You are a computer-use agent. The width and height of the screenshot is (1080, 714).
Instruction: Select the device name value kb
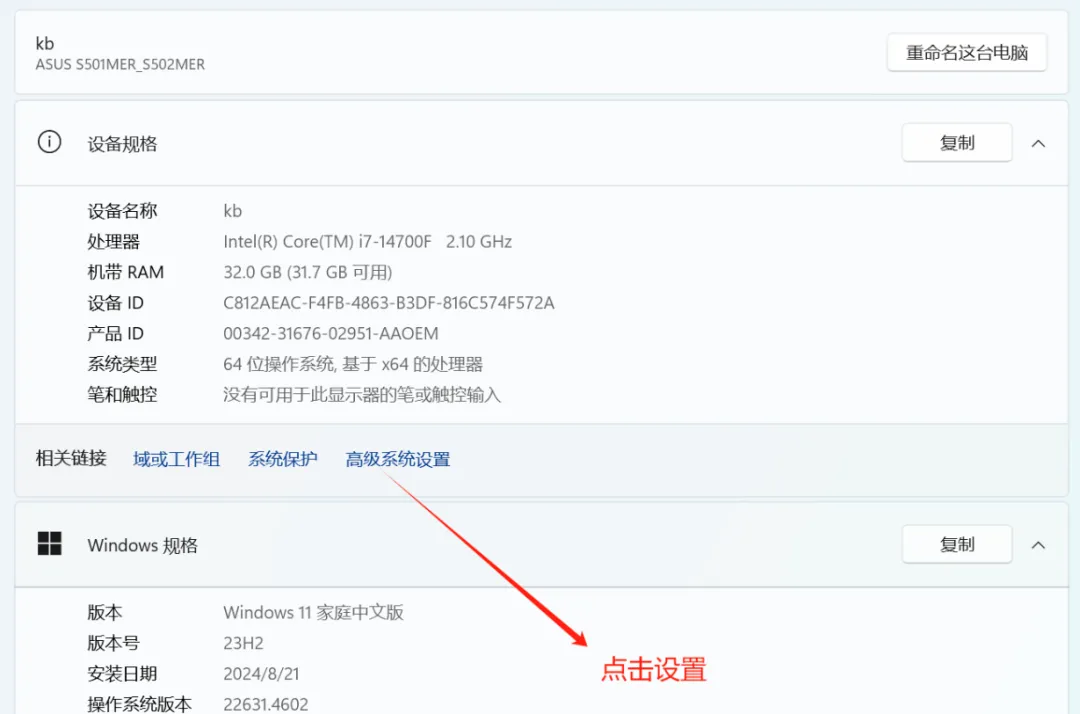coord(232,211)
